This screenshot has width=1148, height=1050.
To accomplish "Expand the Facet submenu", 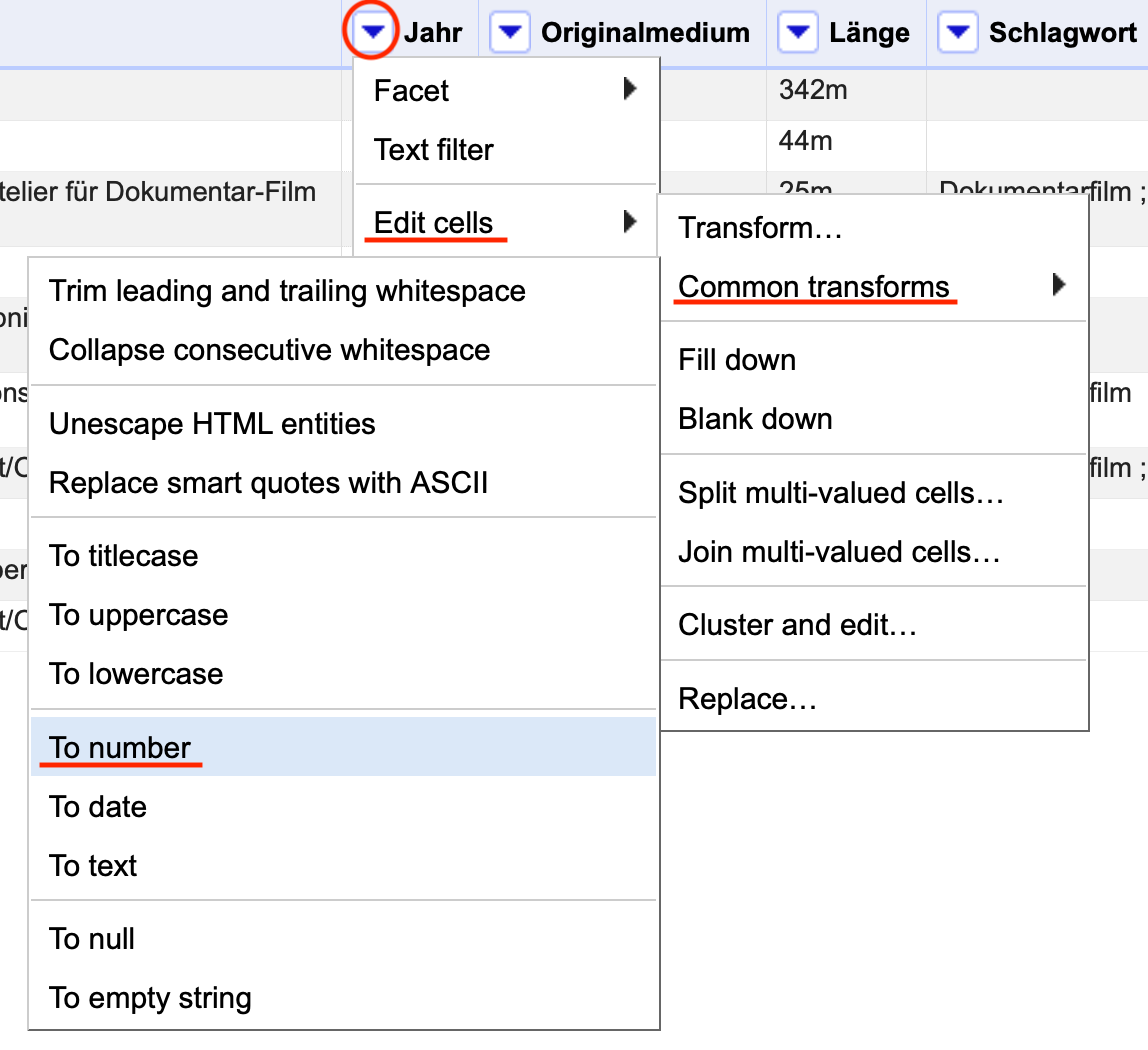I will tap(506, 90).
